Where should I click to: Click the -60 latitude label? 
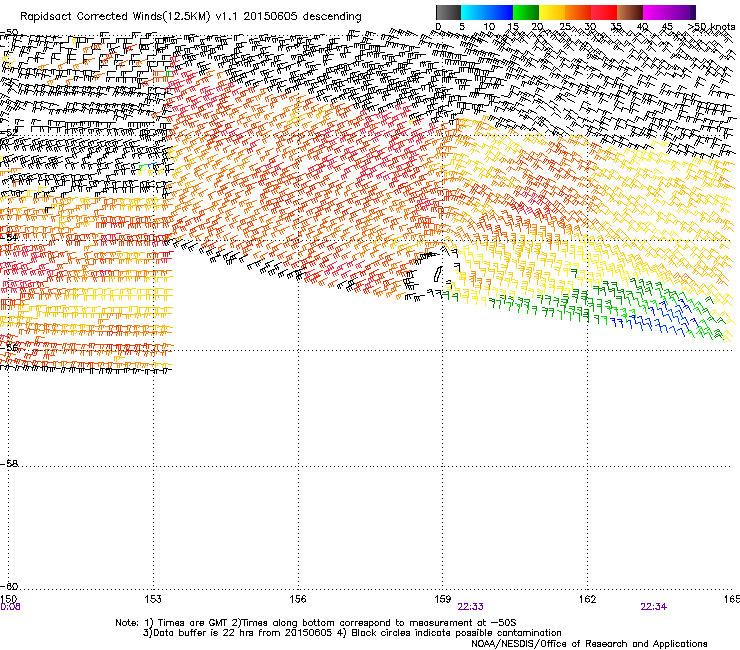click(9, 586)
